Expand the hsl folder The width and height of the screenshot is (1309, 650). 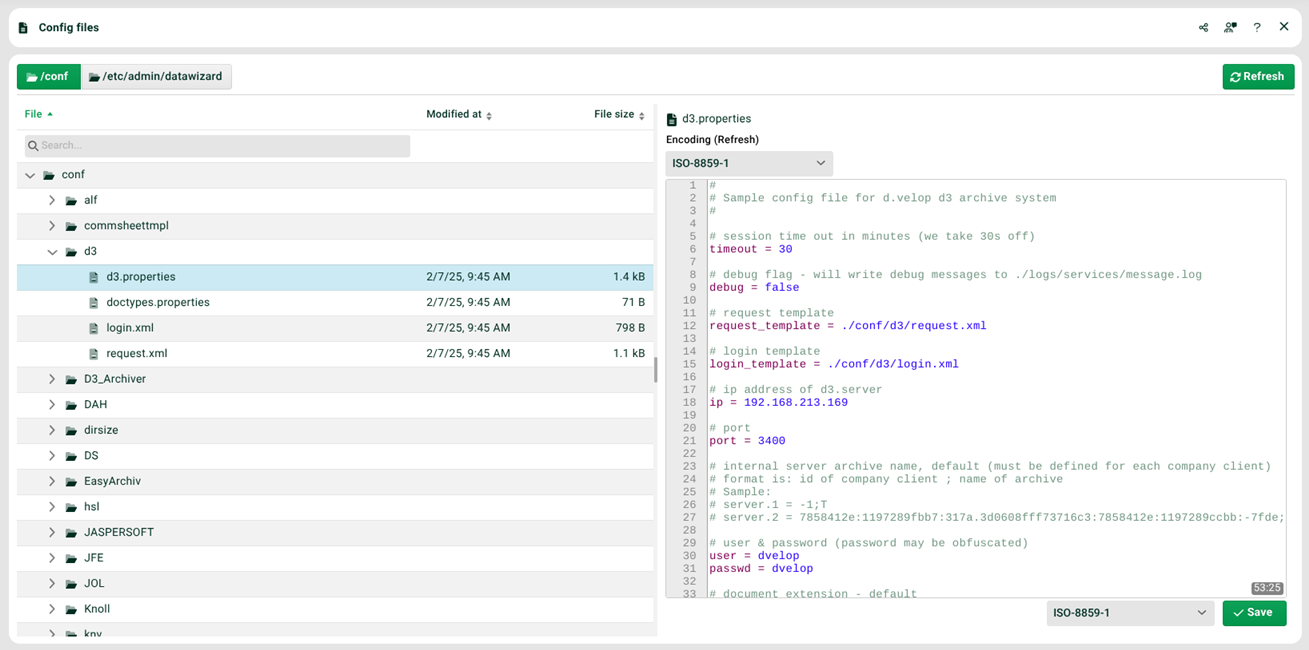52,507
